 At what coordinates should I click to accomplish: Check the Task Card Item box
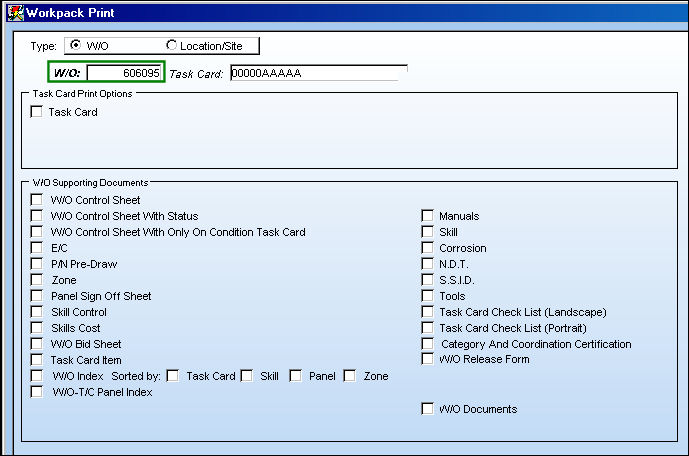(36, 360)
